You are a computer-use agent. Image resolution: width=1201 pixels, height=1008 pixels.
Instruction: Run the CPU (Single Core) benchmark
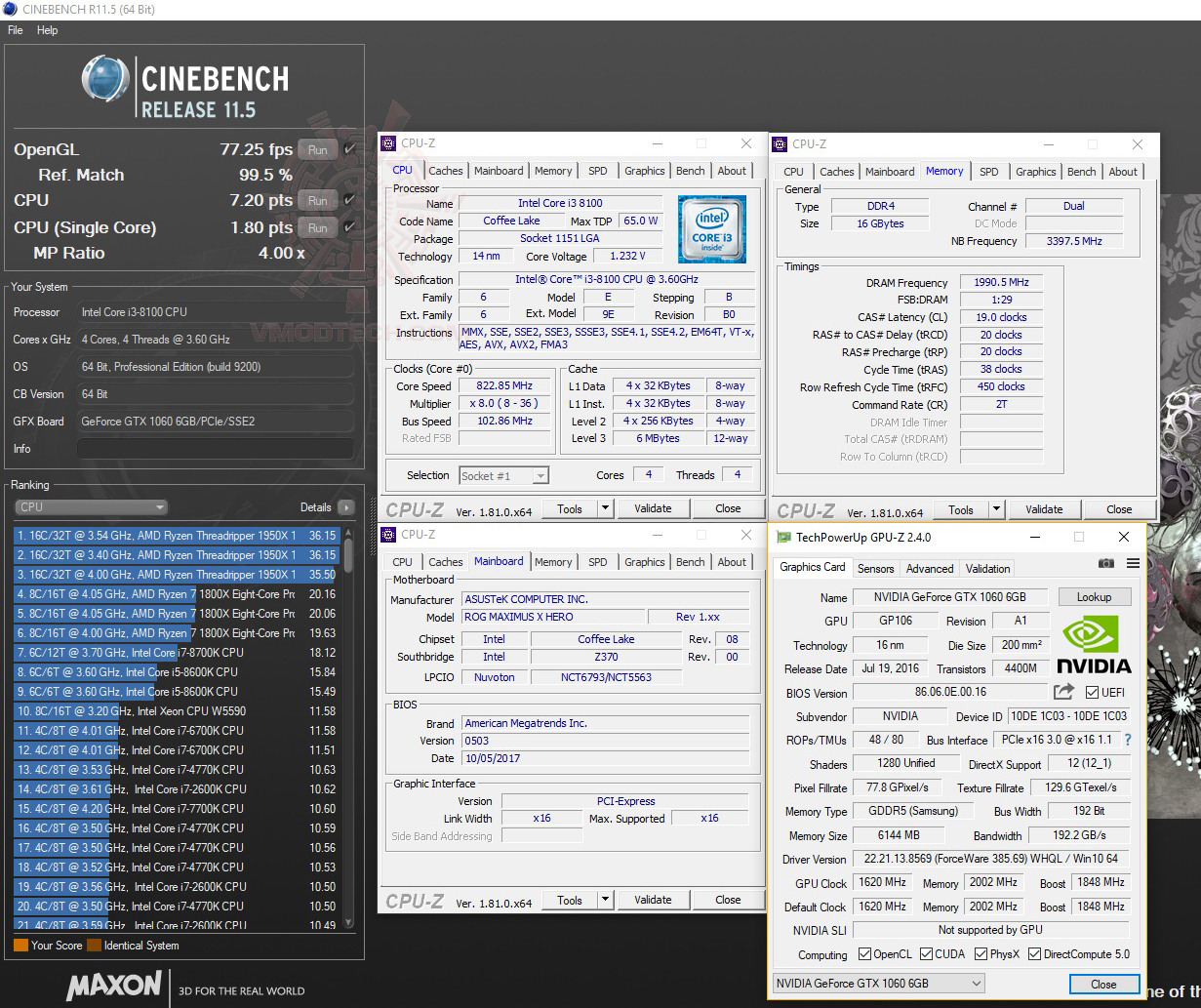click(318, 227)
